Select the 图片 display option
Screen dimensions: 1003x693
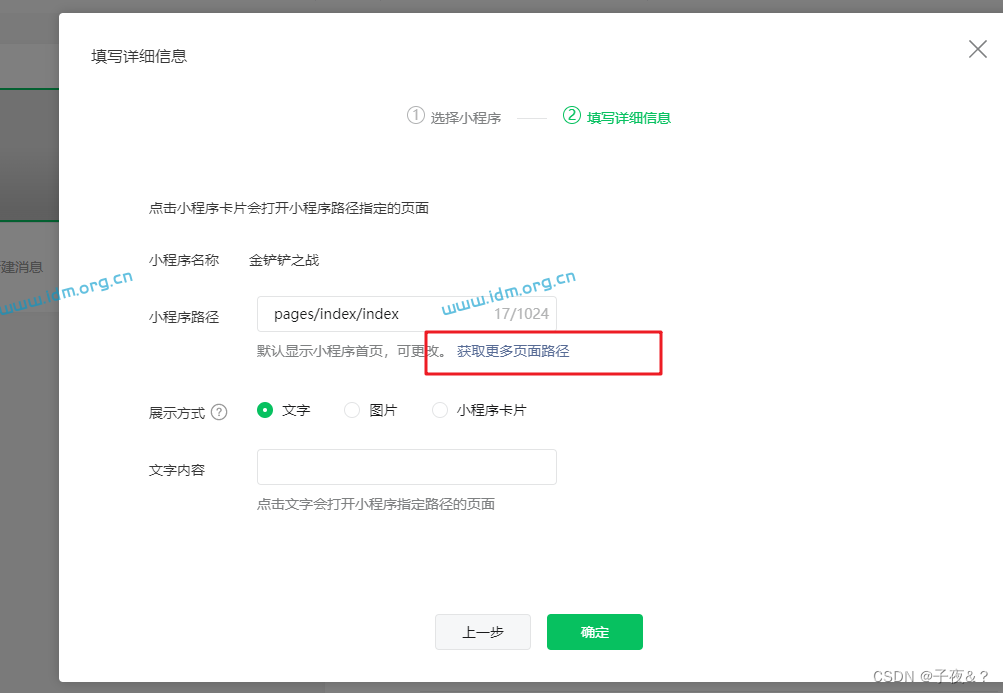[x=352, y=410]
